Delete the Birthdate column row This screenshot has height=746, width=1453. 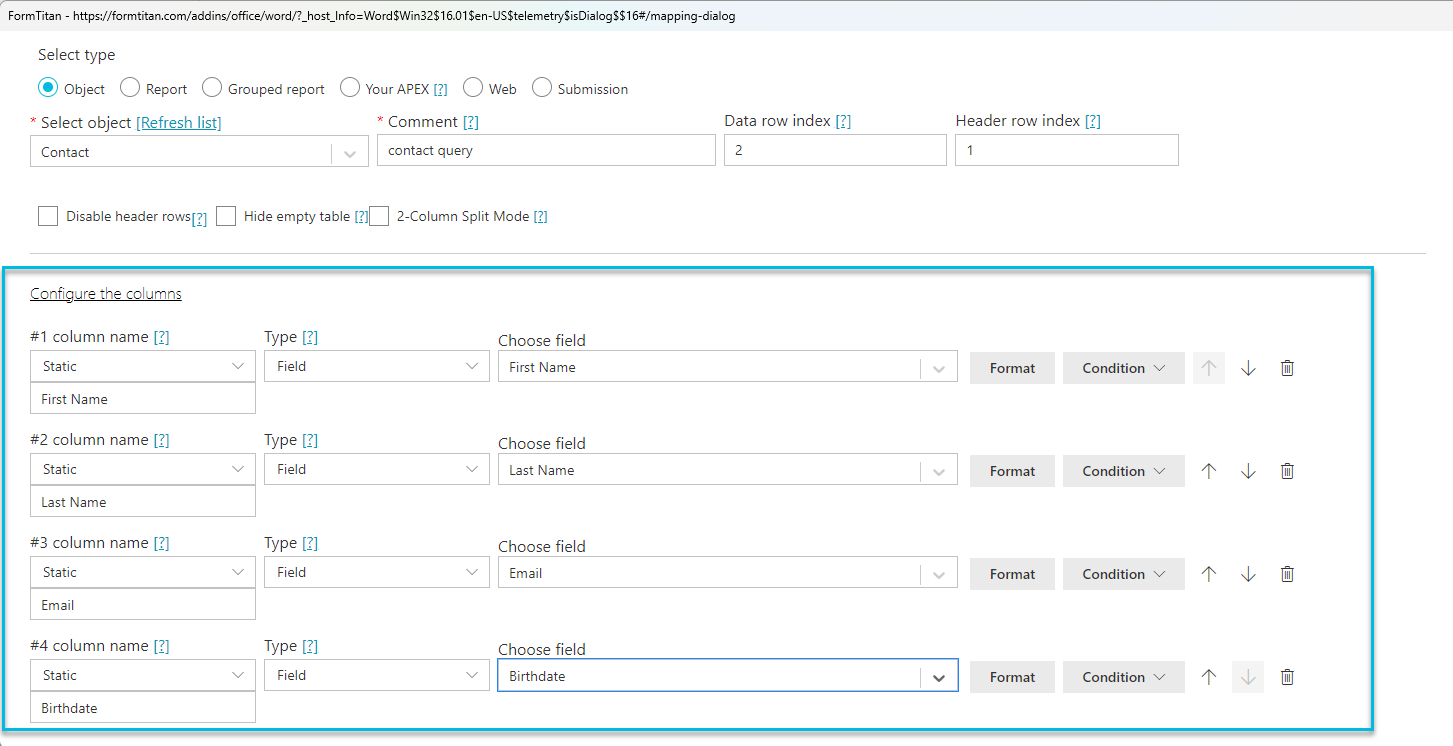1287,676
